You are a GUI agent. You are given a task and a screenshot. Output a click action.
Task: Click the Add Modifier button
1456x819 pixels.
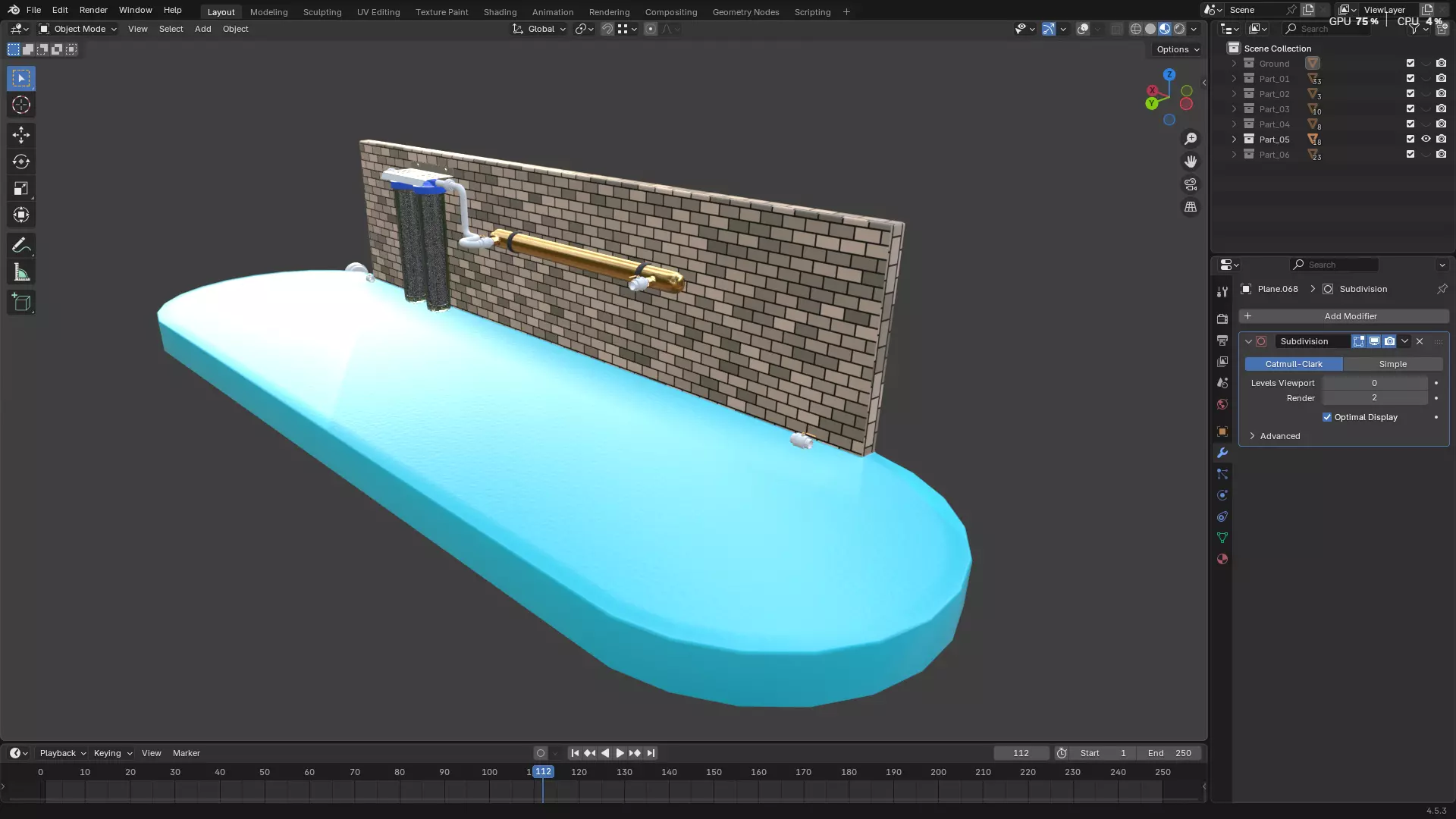[x=1344, y=316]
